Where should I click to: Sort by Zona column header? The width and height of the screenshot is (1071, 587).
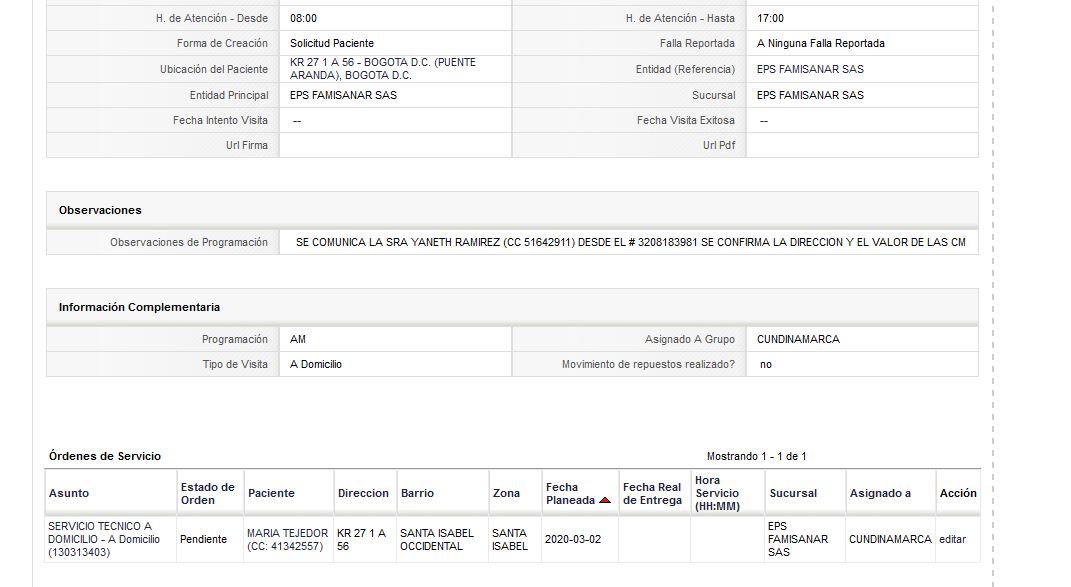(506, 493)
